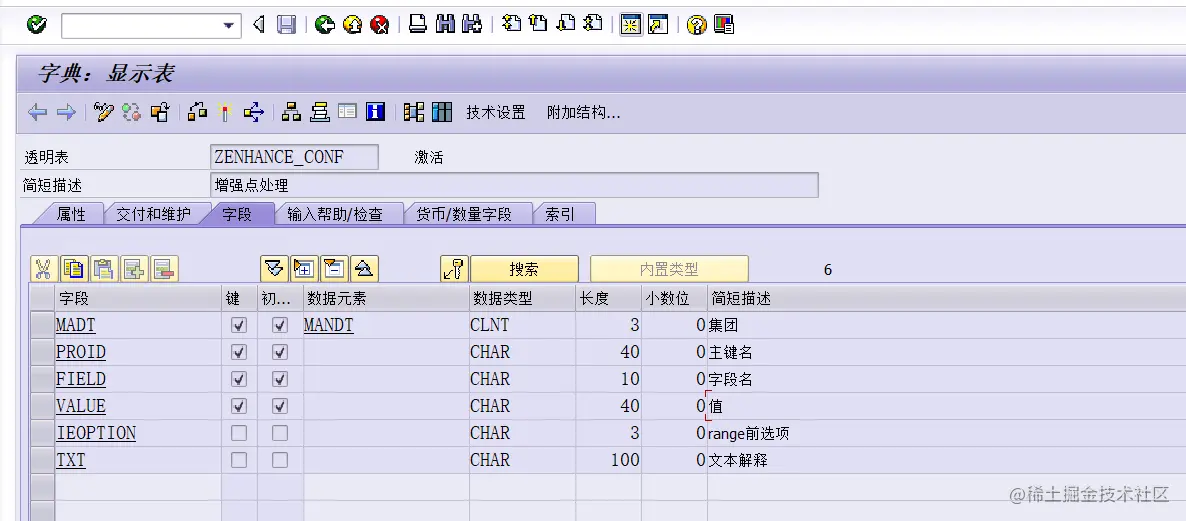Switch to the 索引 tab
Viewport: 1186px width, 521px height.
[x=560, y=214]
